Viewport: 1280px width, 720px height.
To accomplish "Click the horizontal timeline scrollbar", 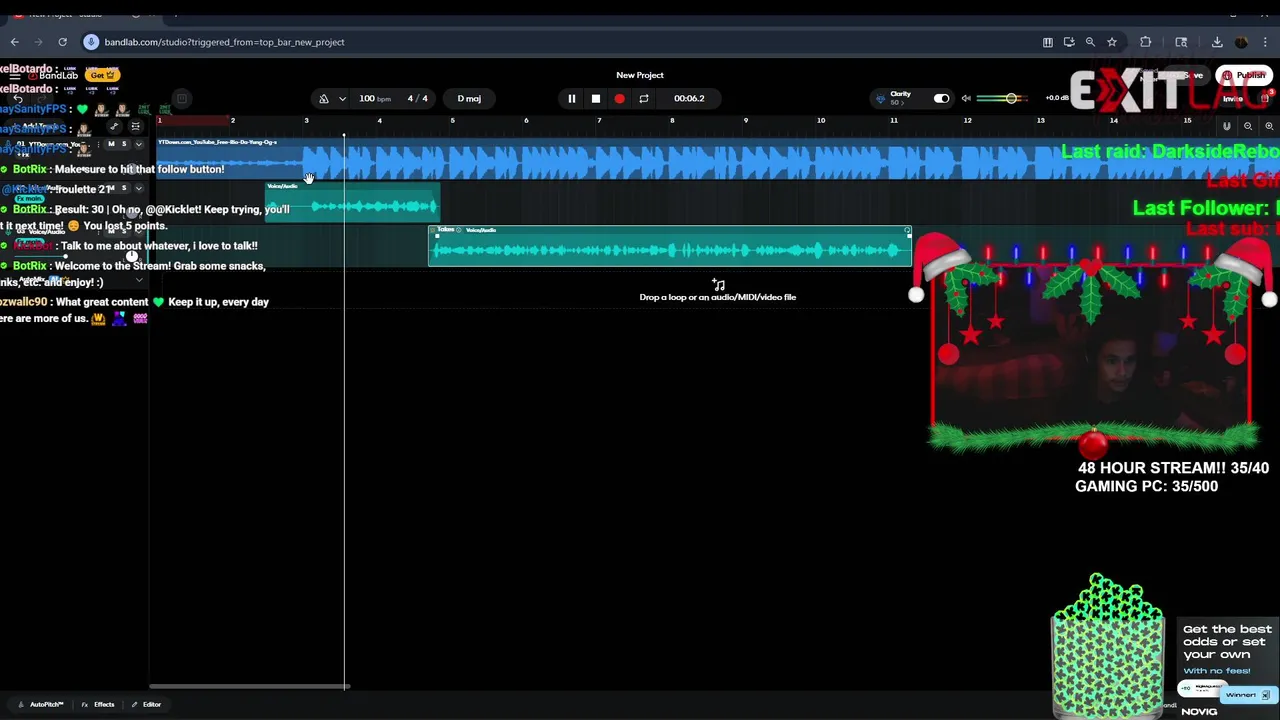I will 248,686.
